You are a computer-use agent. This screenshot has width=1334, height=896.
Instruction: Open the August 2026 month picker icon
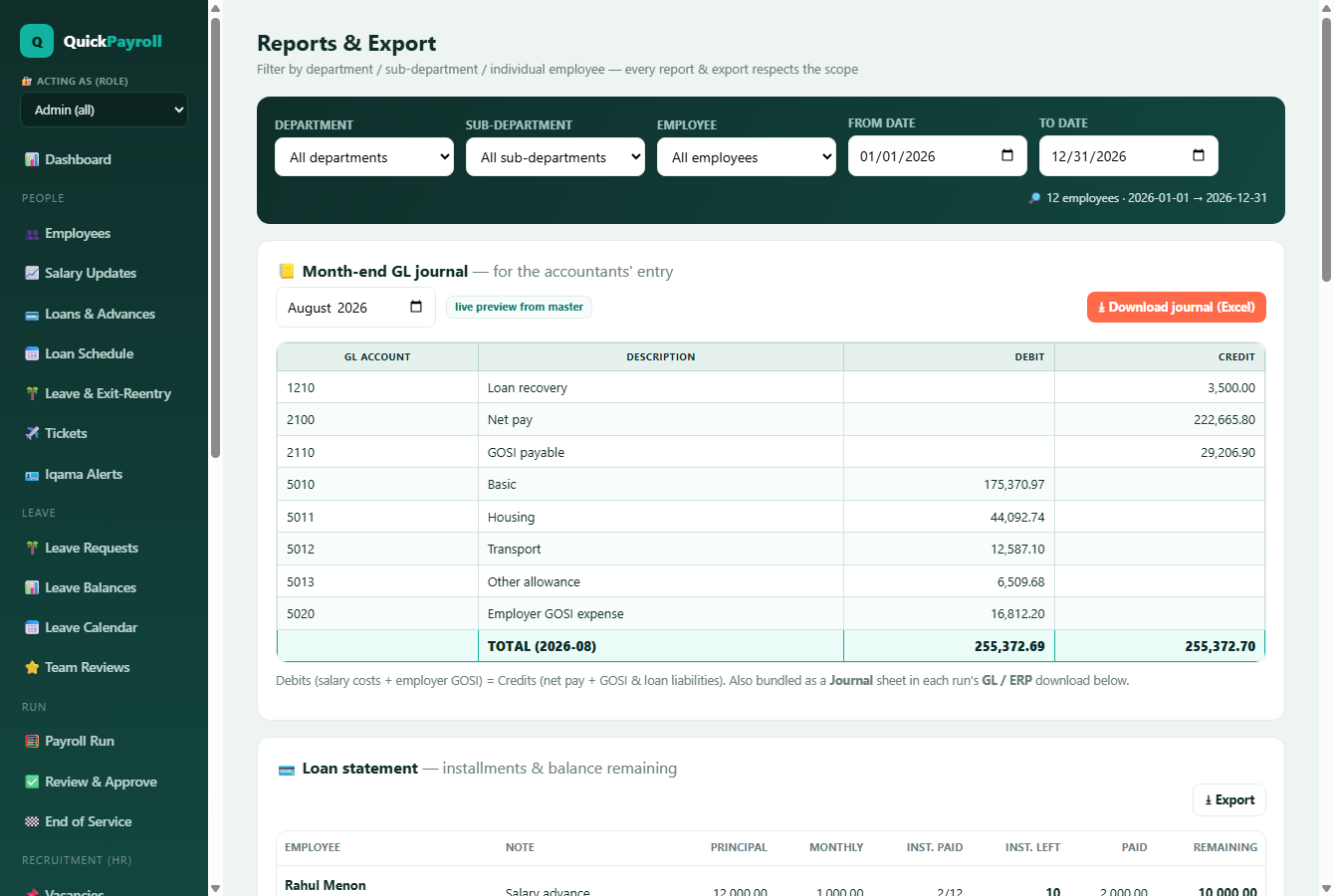pyautogui.click(x=416, y=307)
